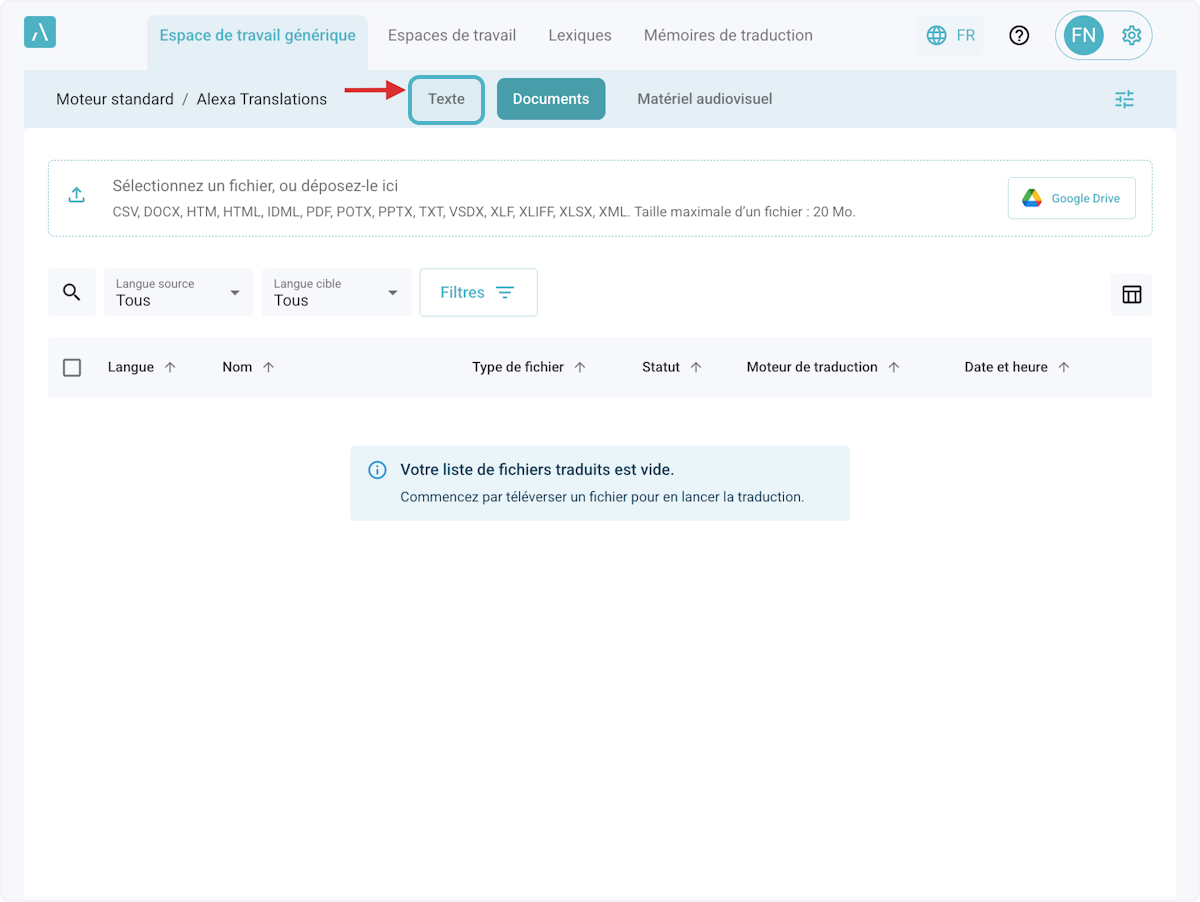The height and width of the screenshot is (902, 1200).
Task: Click the Google Drive button
Action: click(1071, 198)
